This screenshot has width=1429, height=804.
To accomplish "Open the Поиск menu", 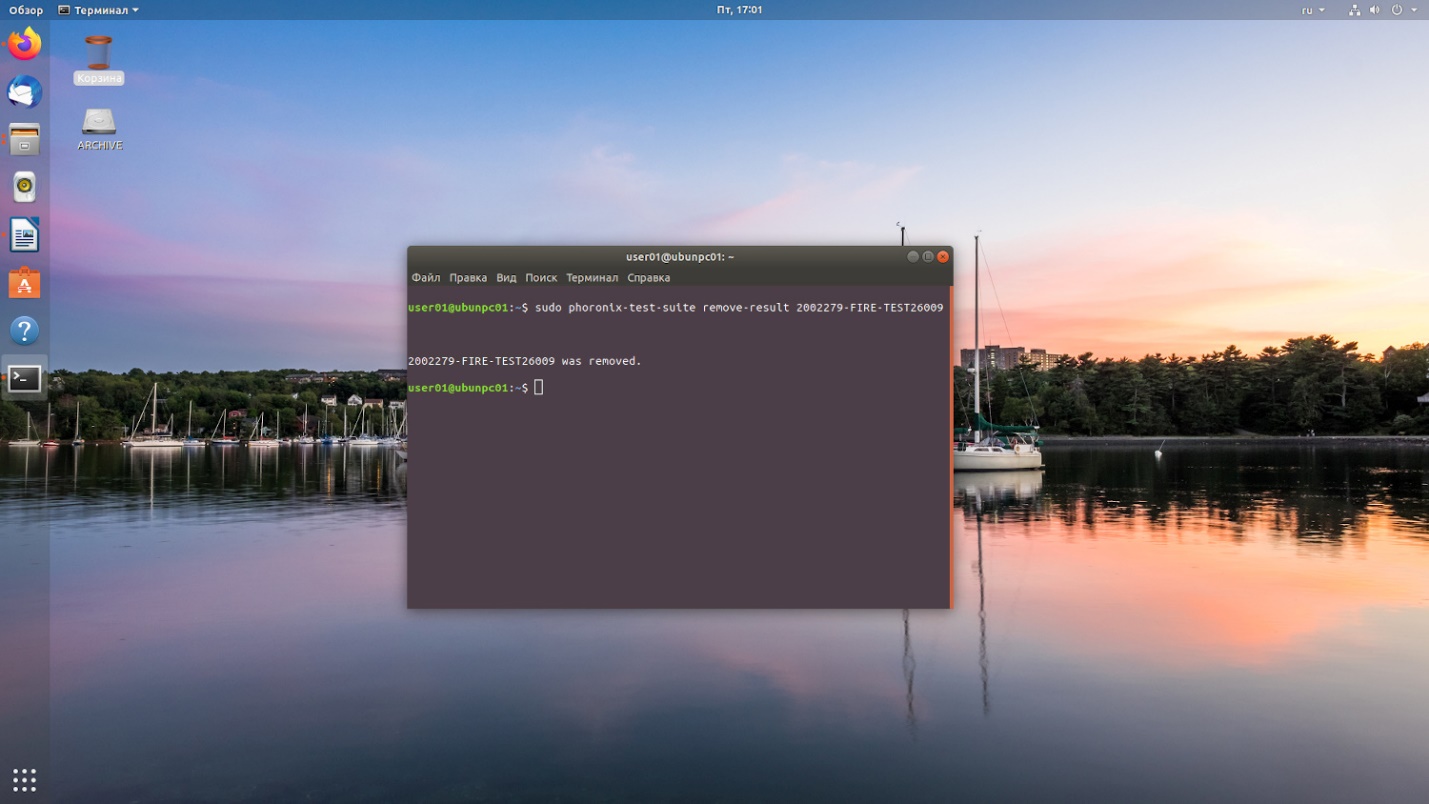I will [541, 278].
